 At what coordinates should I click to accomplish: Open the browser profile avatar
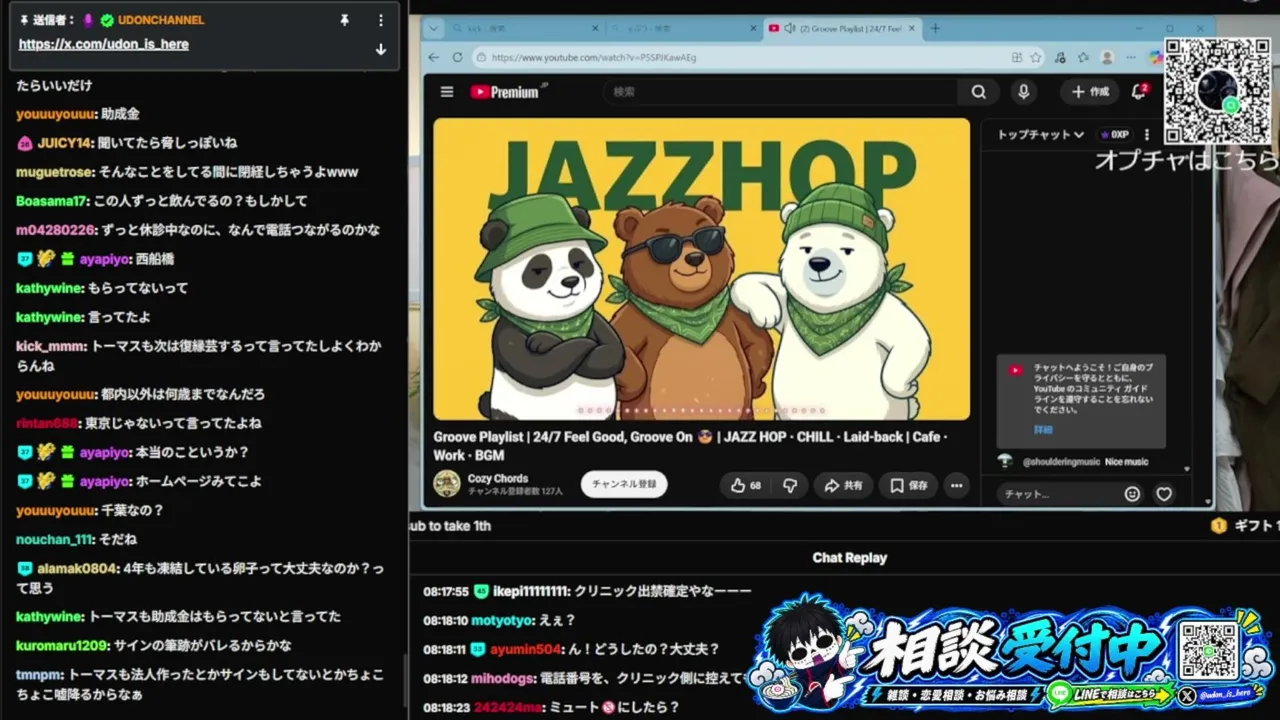tap(1107, 57)
